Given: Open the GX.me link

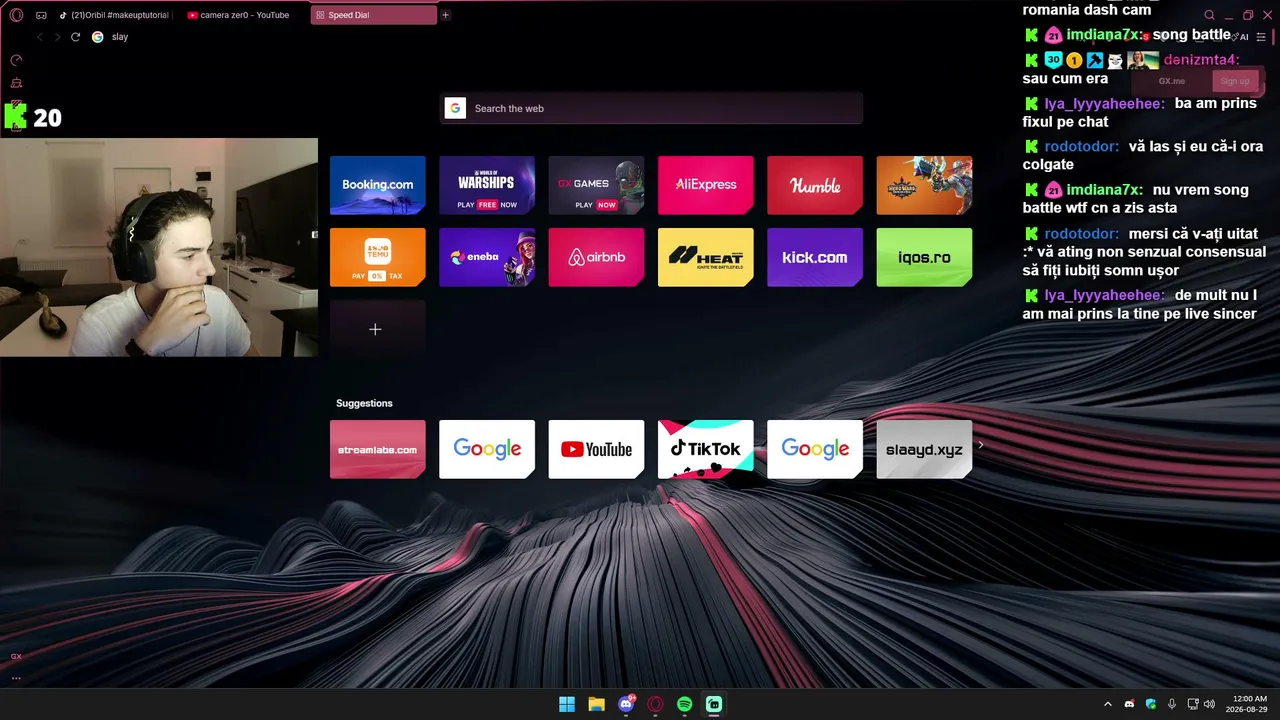Looking at the screenshot, I should tap(1171, 81).
